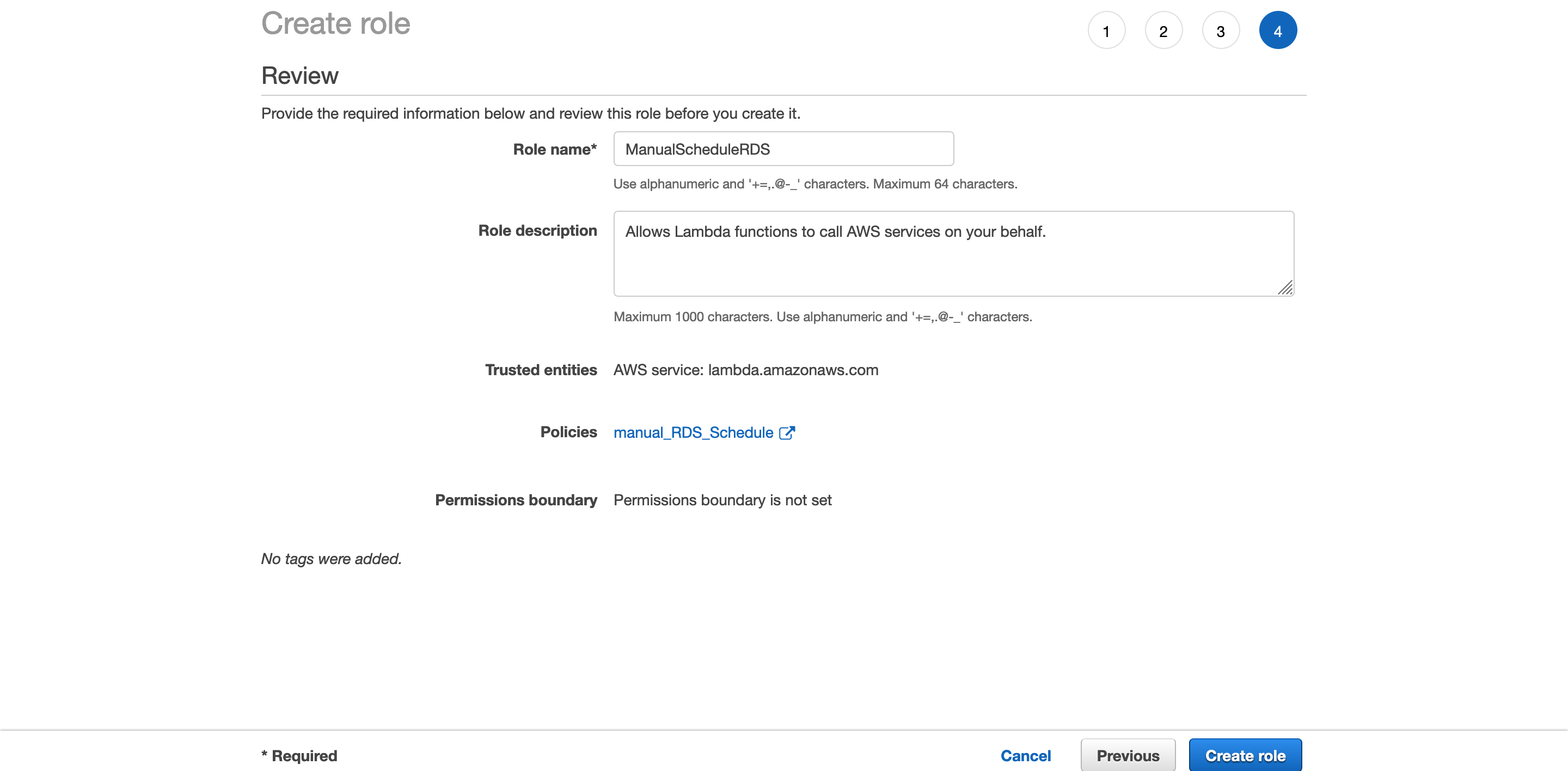Click external-link icon beside manual_RDS_Schedule
Viewport: 1568px width, 771px height.
coord(787,433)
